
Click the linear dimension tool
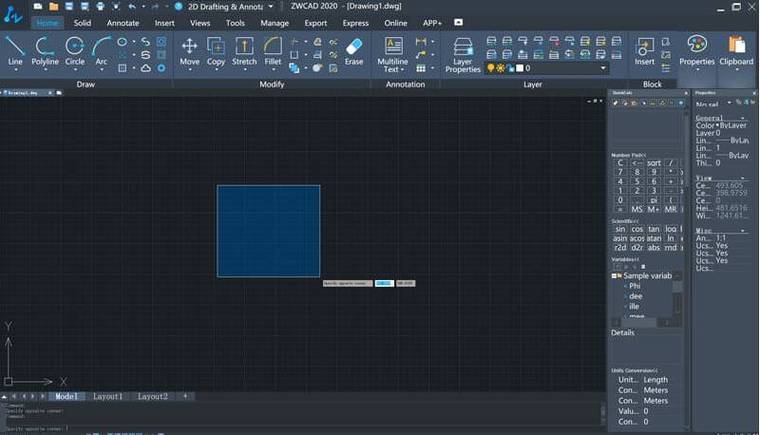click(x=421, y=42)
